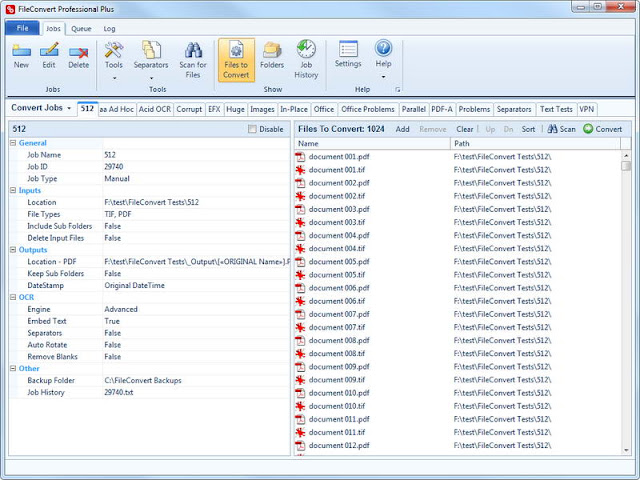Open the Settings icon in ribbon
Viewport: 640px width, 480px height.
click(x=348, y=49)
